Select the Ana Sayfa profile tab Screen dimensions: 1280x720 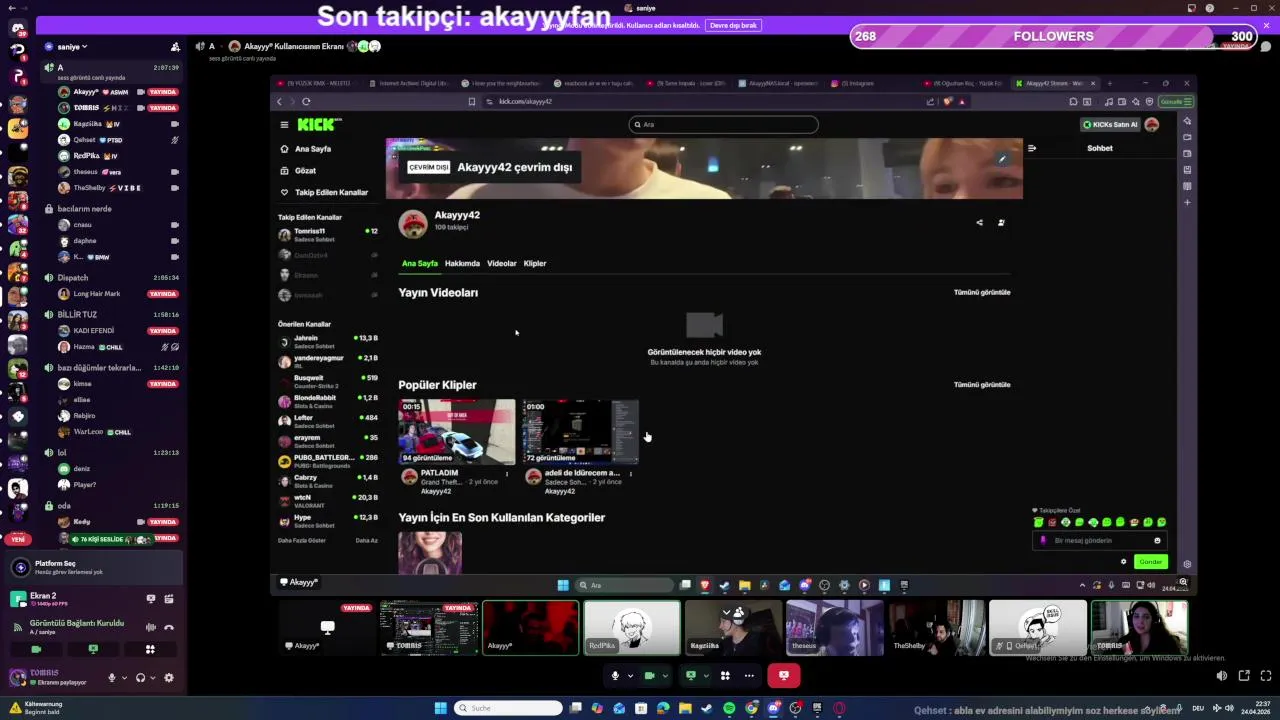coord(420,264)
